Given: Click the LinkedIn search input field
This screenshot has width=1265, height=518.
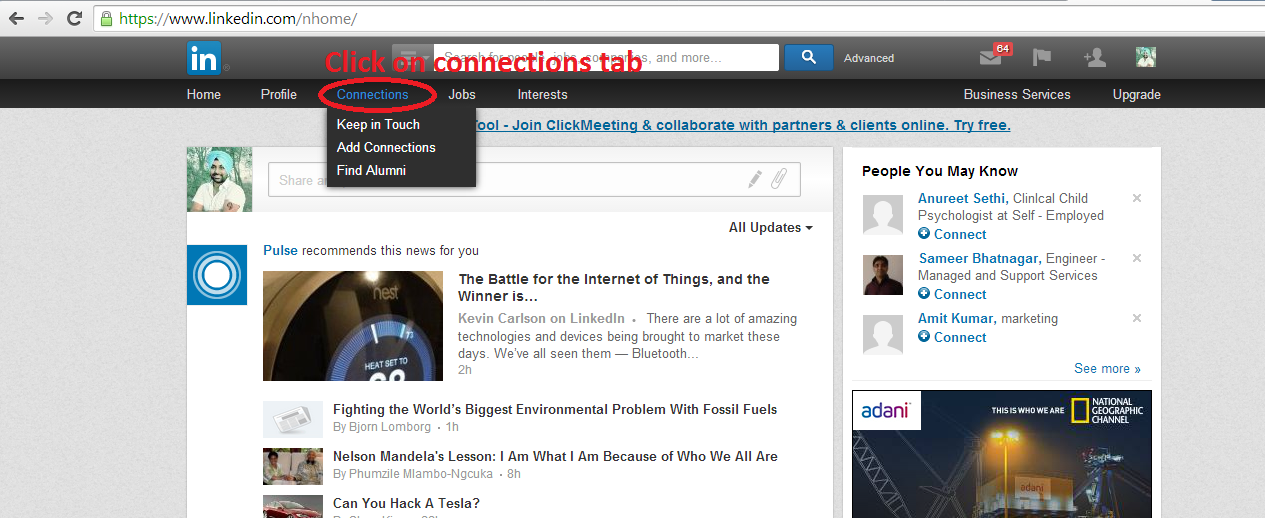Looking at the screenshot, I should coord(606,58).
